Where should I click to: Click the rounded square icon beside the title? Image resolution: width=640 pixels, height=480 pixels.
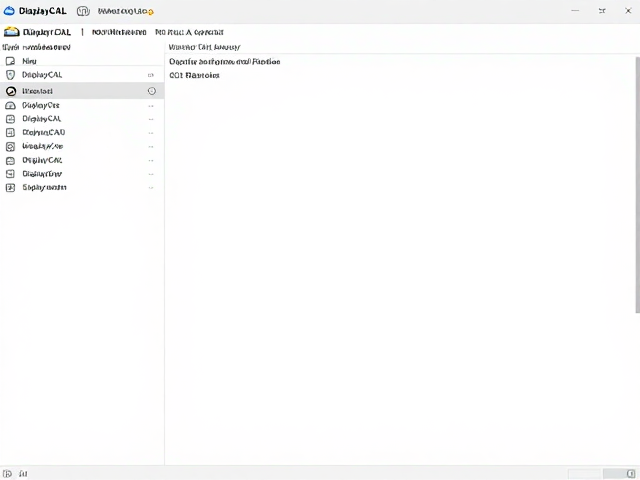(x=83, y=11)
